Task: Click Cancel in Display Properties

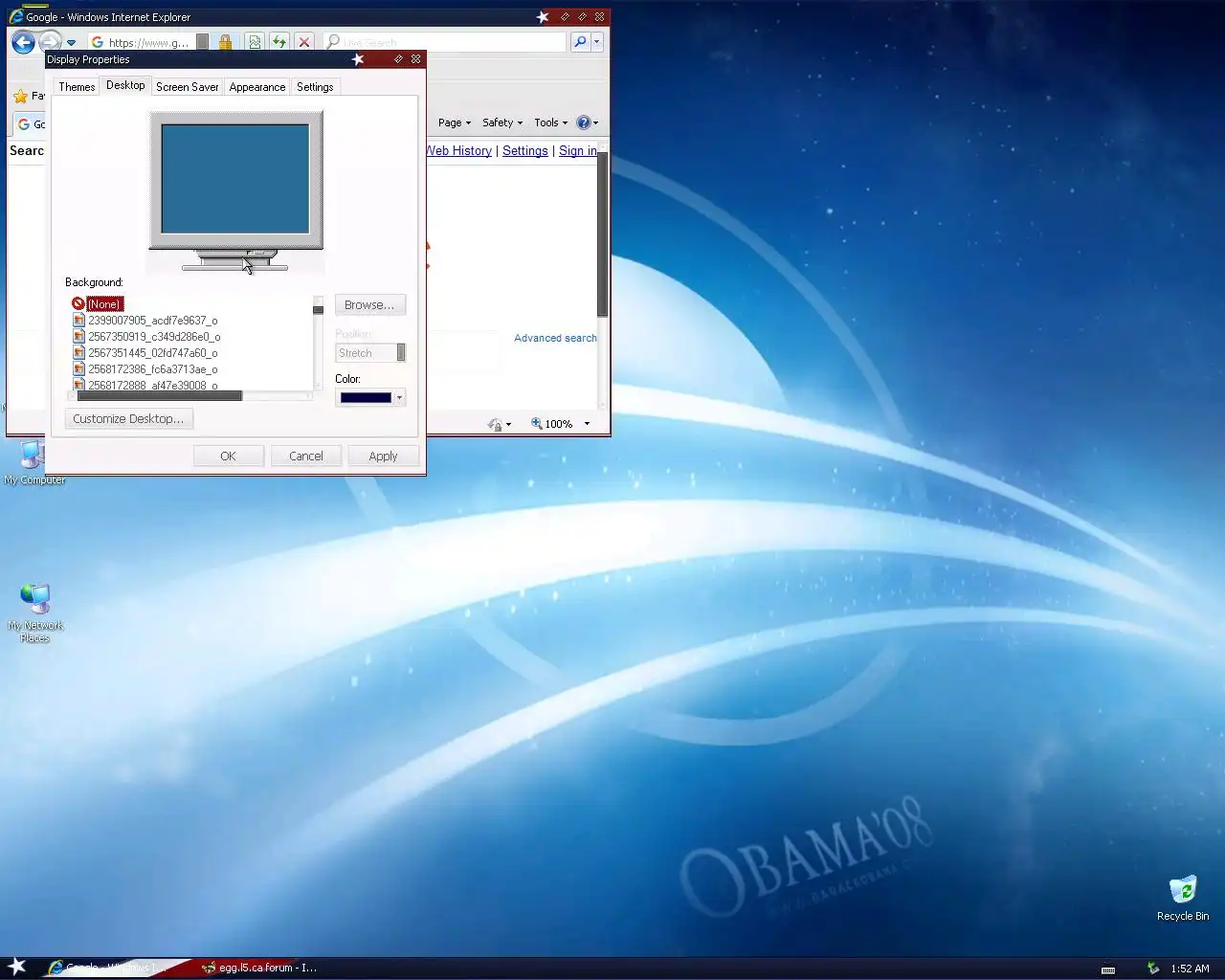Action: pyautogui.click(x=306, y=457)
